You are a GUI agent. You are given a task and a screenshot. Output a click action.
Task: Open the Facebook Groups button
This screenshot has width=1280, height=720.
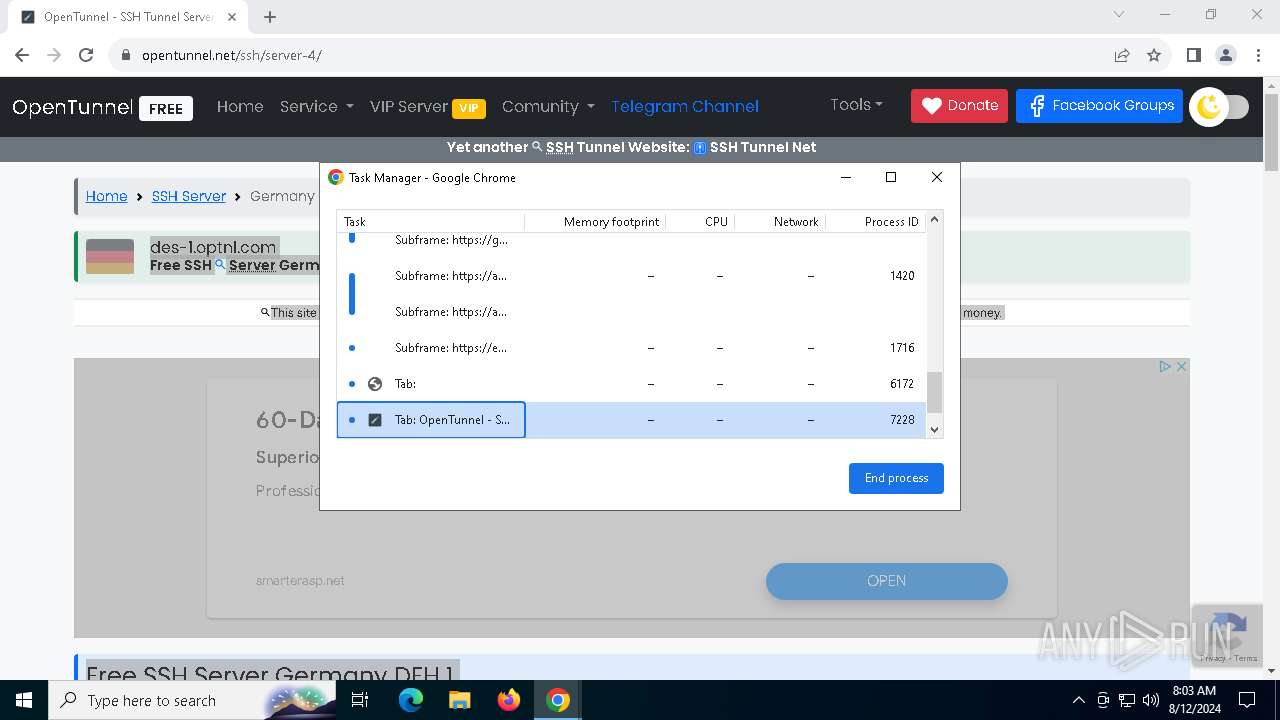[x=1099, y=105]
